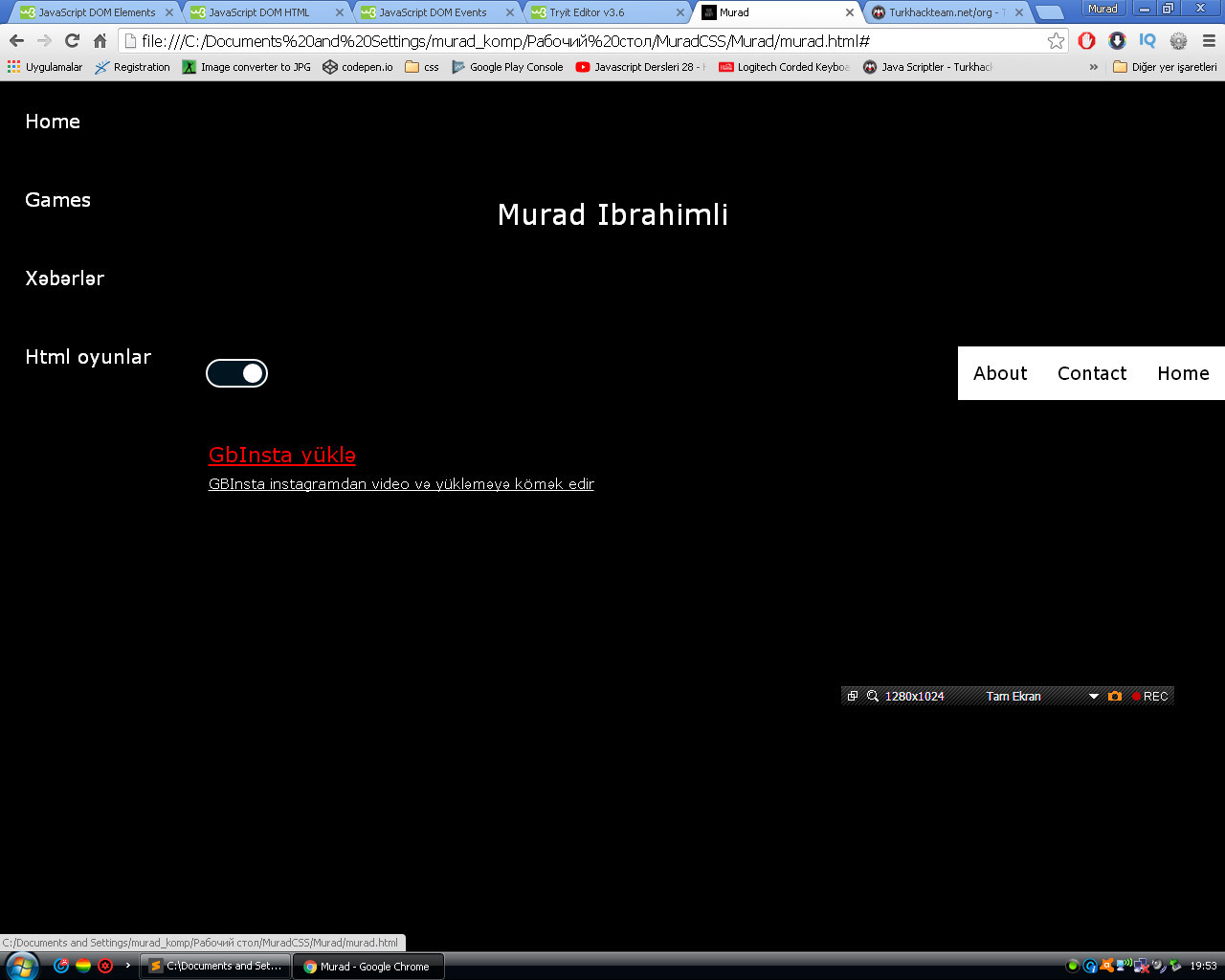Open the gear extension icon in toolbar
Screen dimensions: 1225x980
click(x=1178, y=41)
